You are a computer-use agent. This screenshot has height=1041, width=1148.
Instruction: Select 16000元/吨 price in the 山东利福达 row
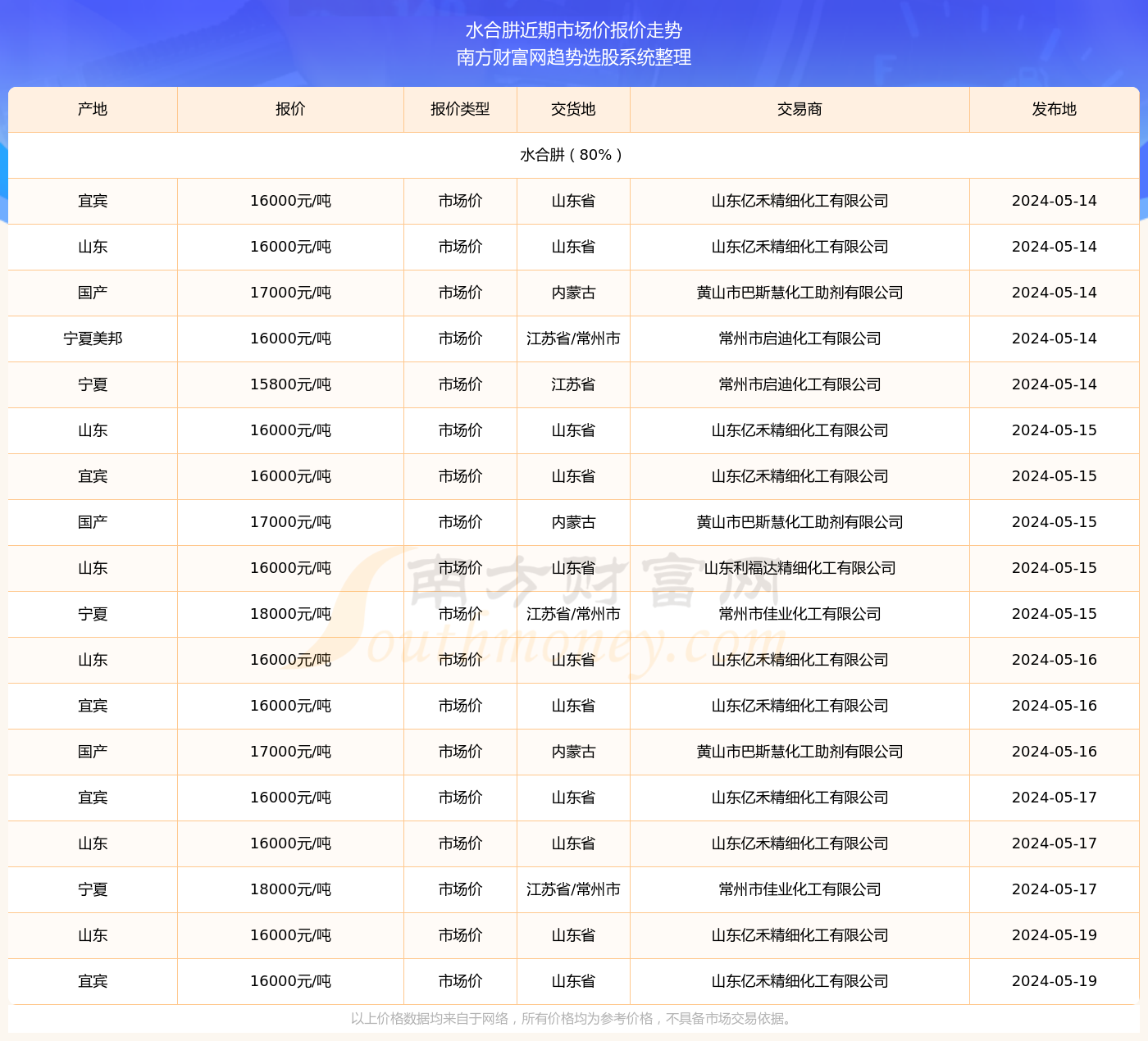290,568
